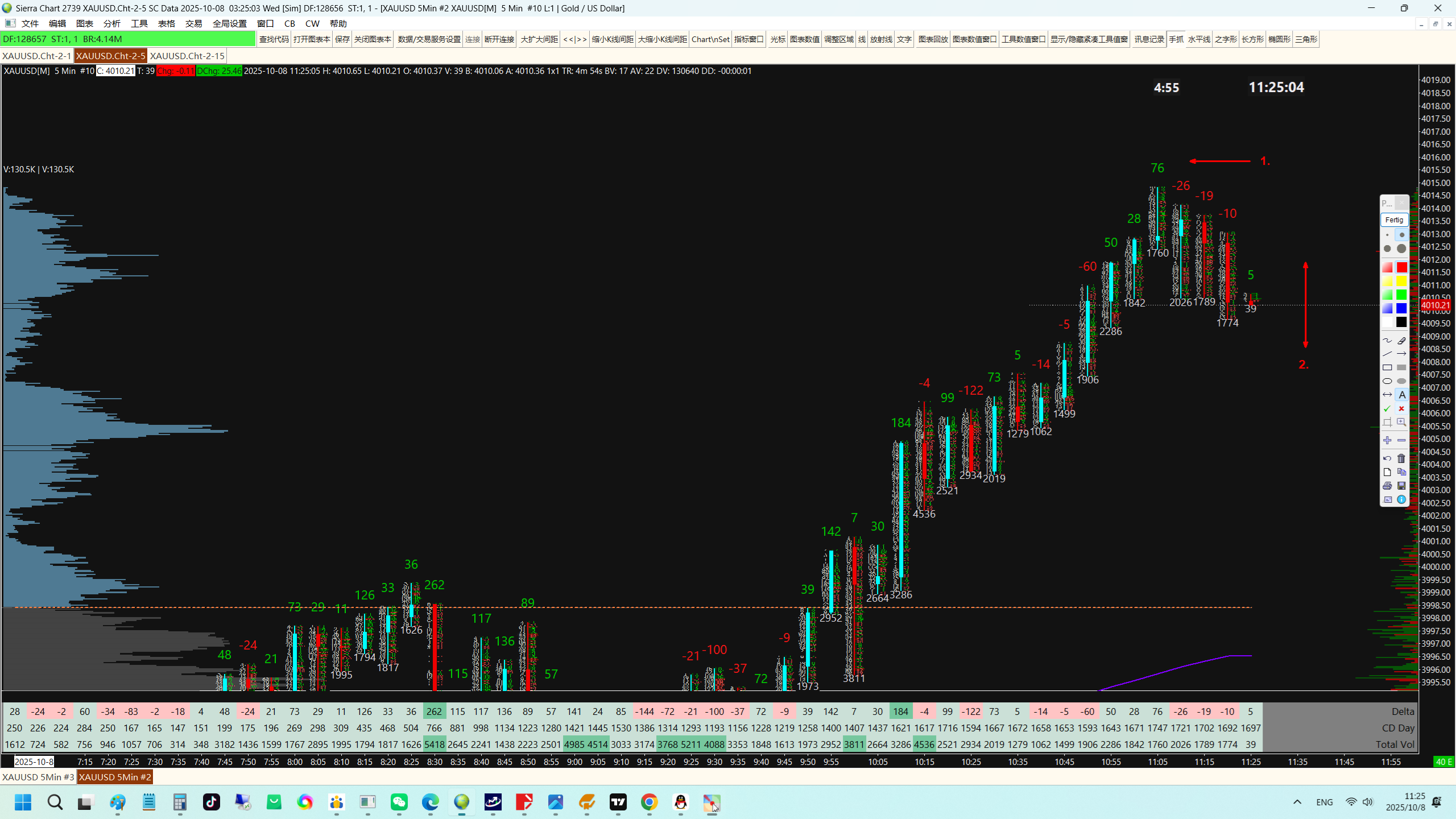Select the freehand squiggle pen tool

coord(1387,340)
